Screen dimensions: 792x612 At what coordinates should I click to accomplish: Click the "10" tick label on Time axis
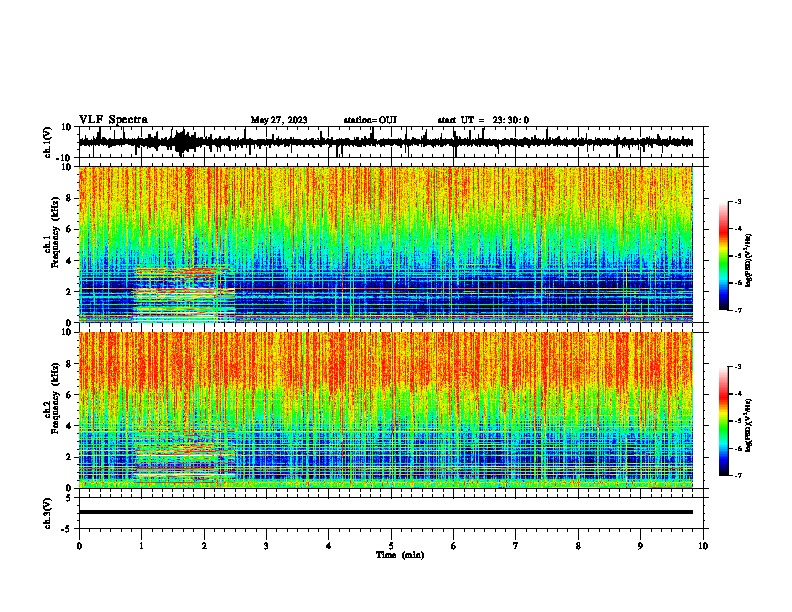[703, 546]
